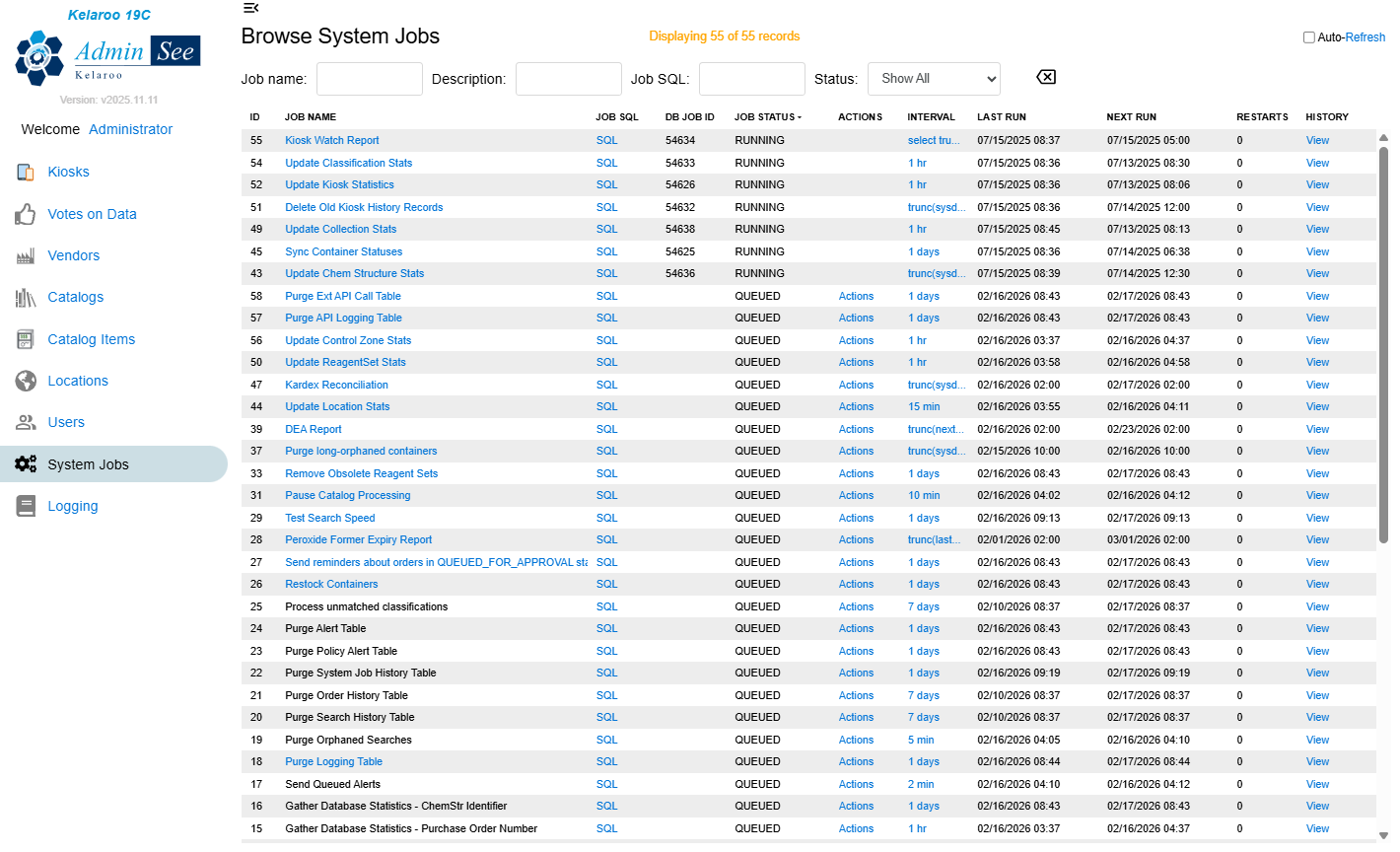Click the Votes on Data thumbs-up icon

click(x=26, y=214)
